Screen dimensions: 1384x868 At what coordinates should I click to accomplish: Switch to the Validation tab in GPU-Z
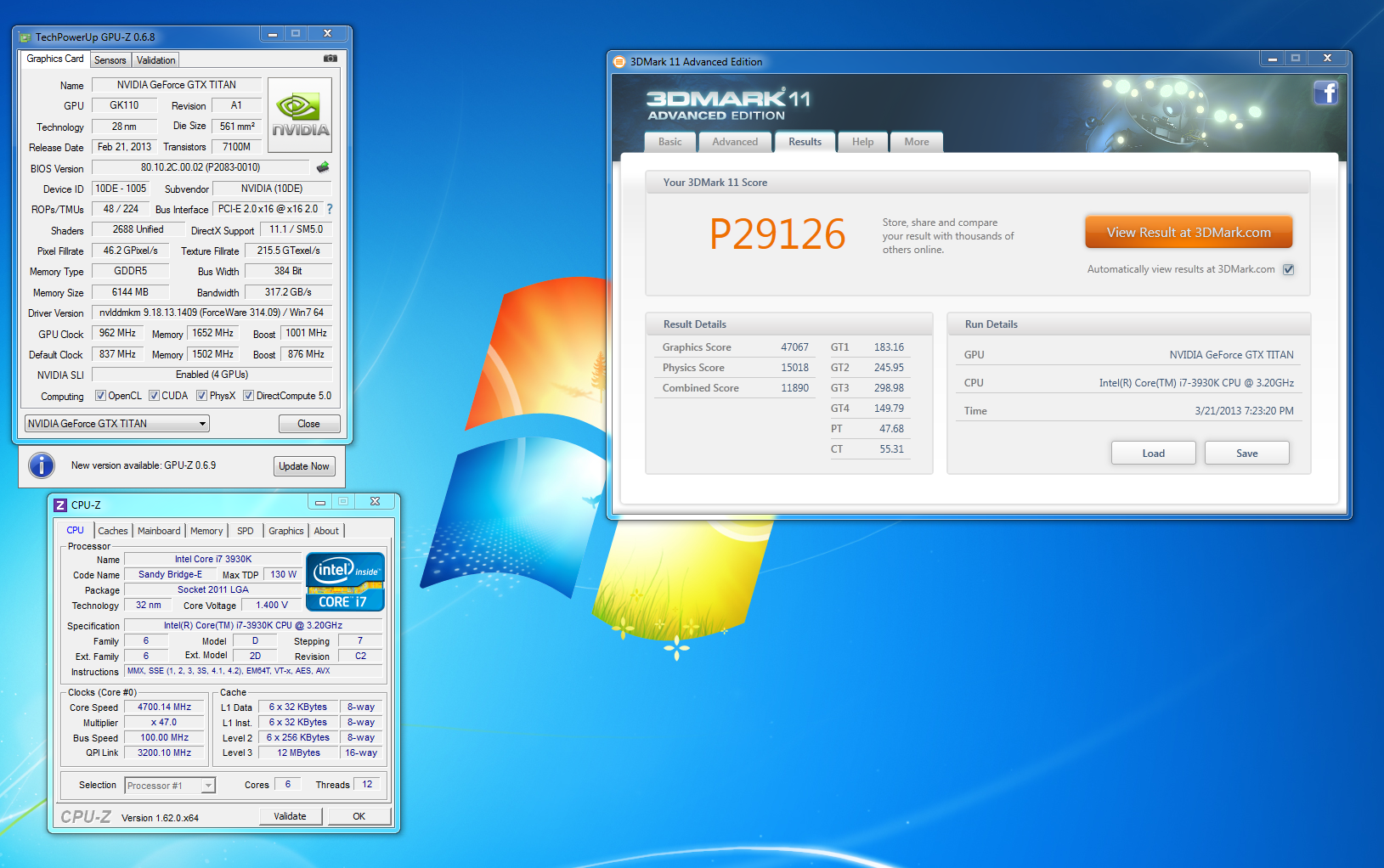(155, 60)
